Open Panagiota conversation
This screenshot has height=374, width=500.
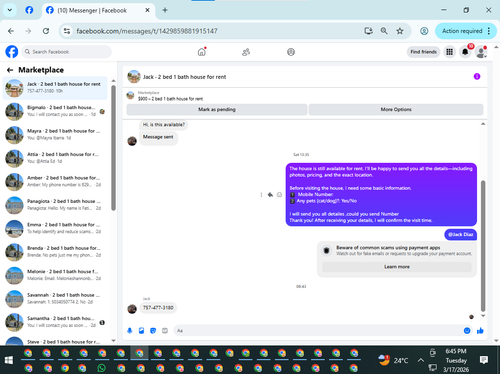[55, 205]
